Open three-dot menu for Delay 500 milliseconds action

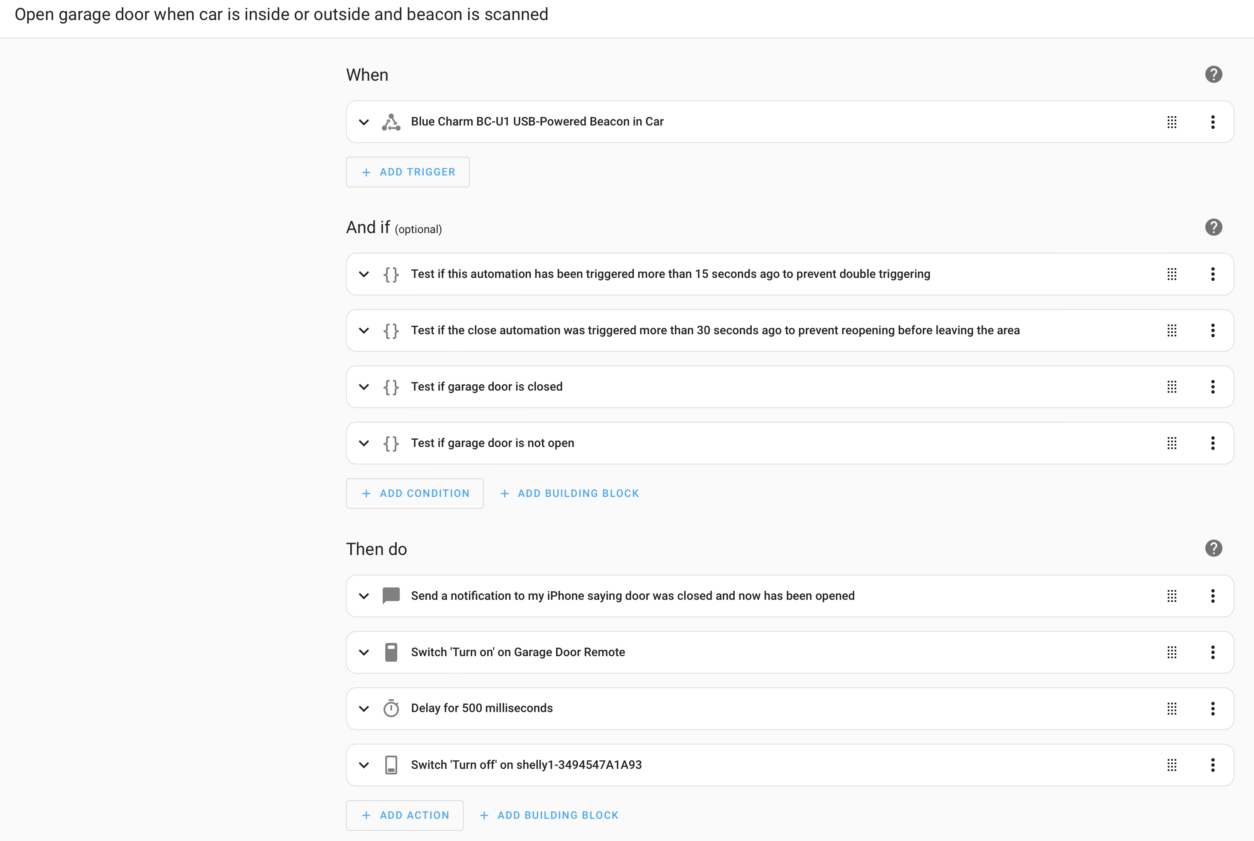(x=1212, y=709)
